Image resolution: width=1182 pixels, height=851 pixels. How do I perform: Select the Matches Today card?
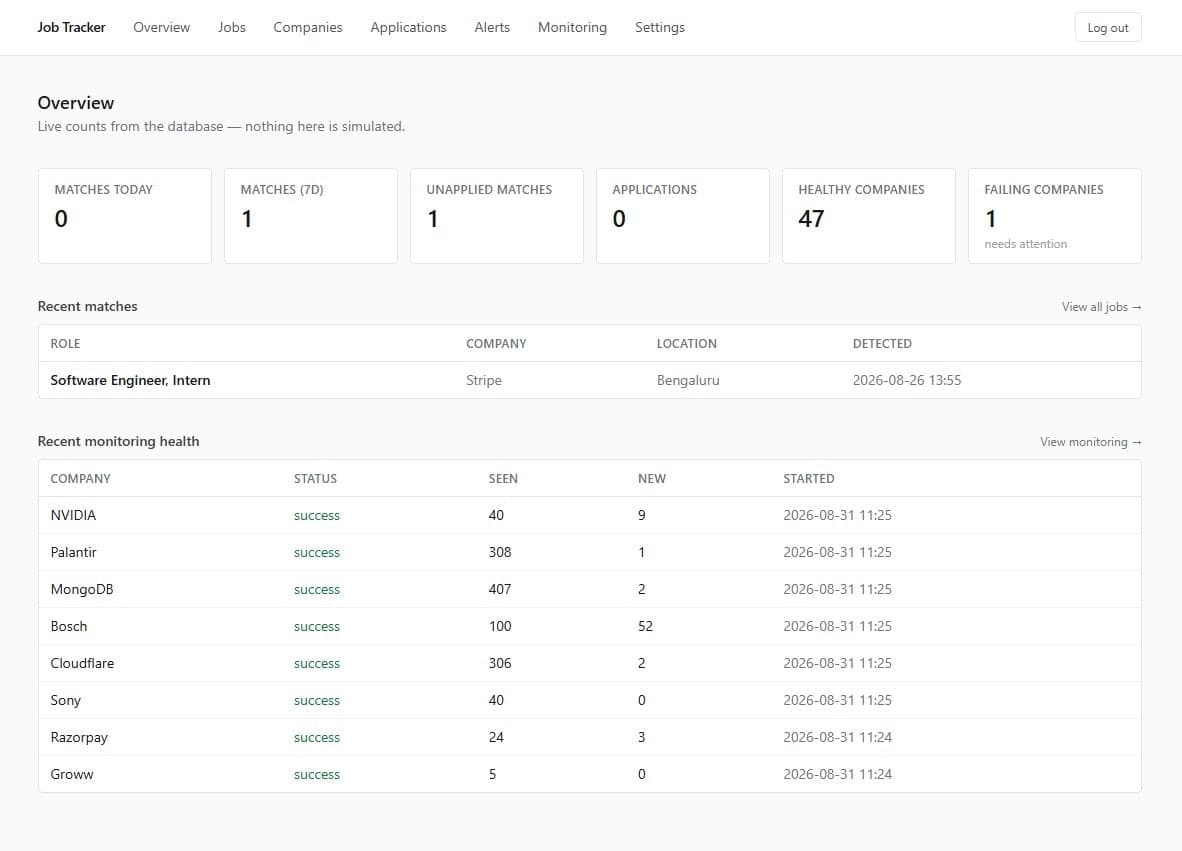tap(124, 216)
